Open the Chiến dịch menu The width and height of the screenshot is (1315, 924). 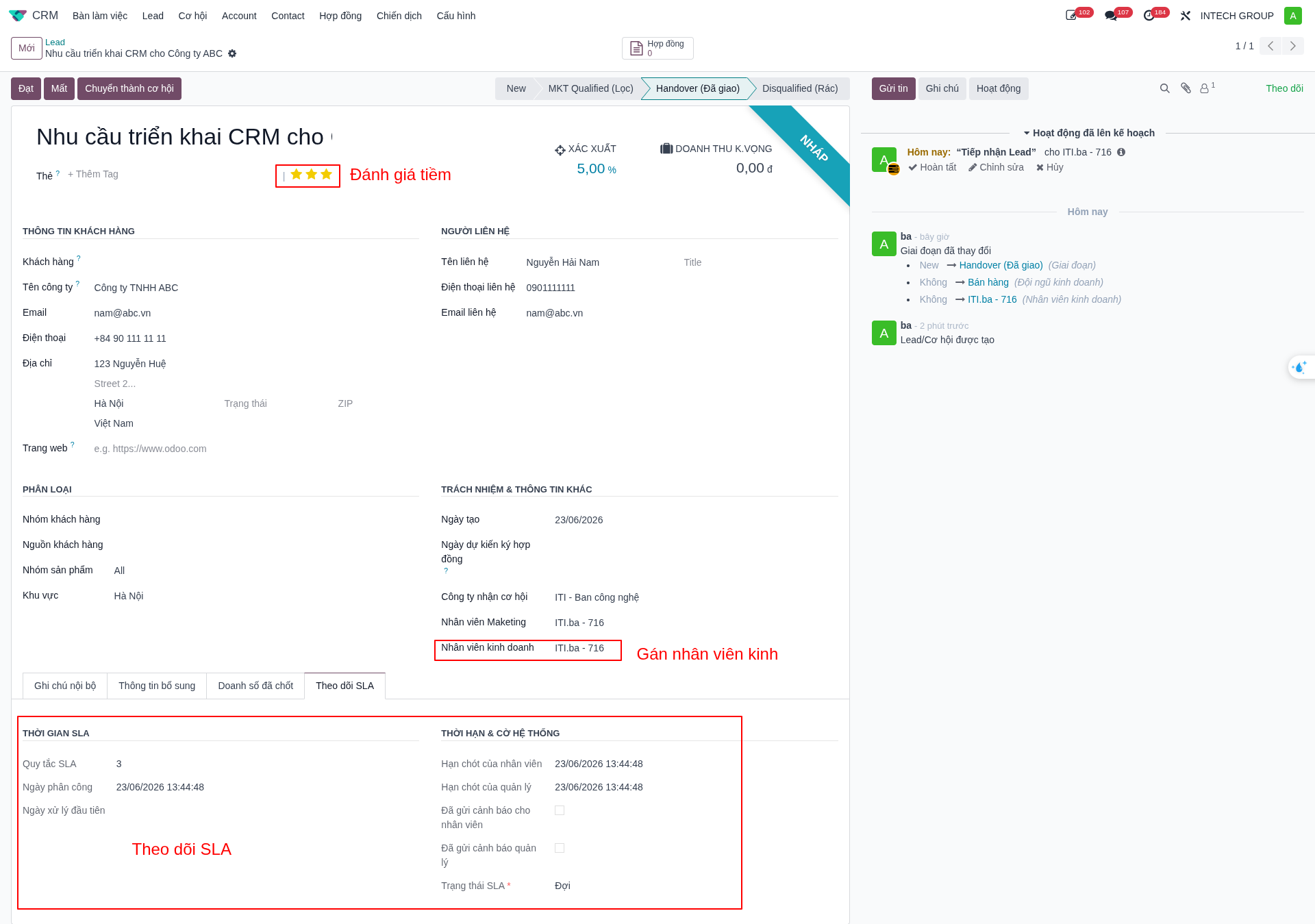click(399, 16)
